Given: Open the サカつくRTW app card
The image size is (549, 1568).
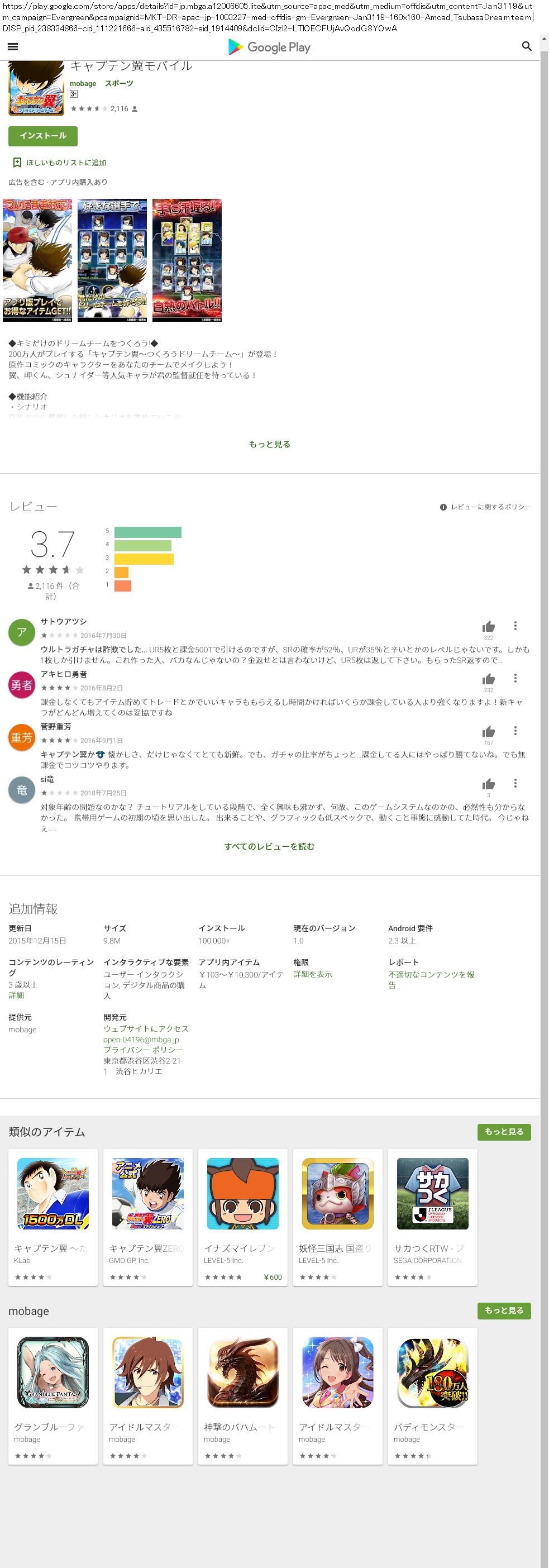Looking at the screenshot, I should [433, 1217].
